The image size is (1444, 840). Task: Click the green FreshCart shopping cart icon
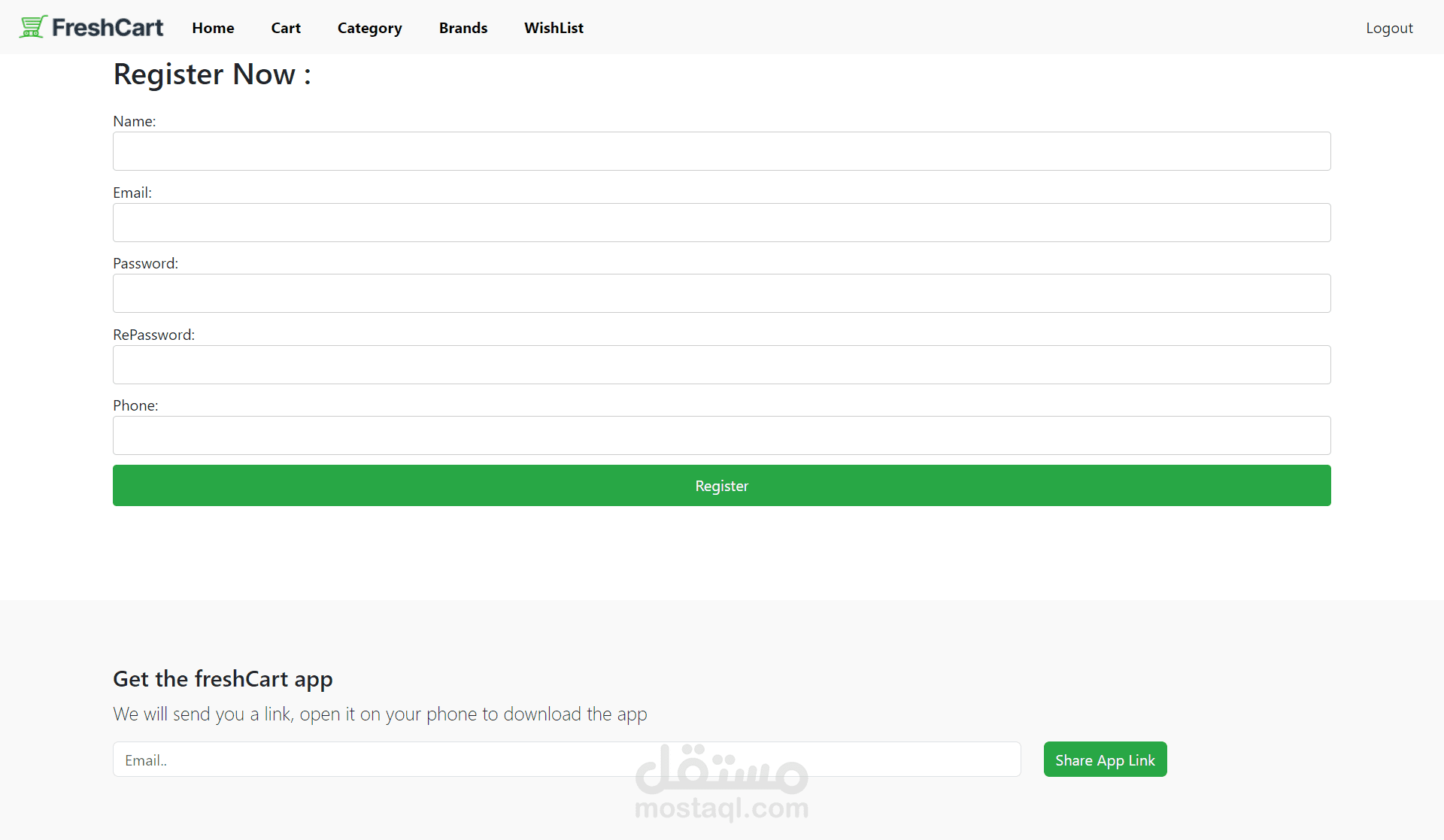(32, 26)
